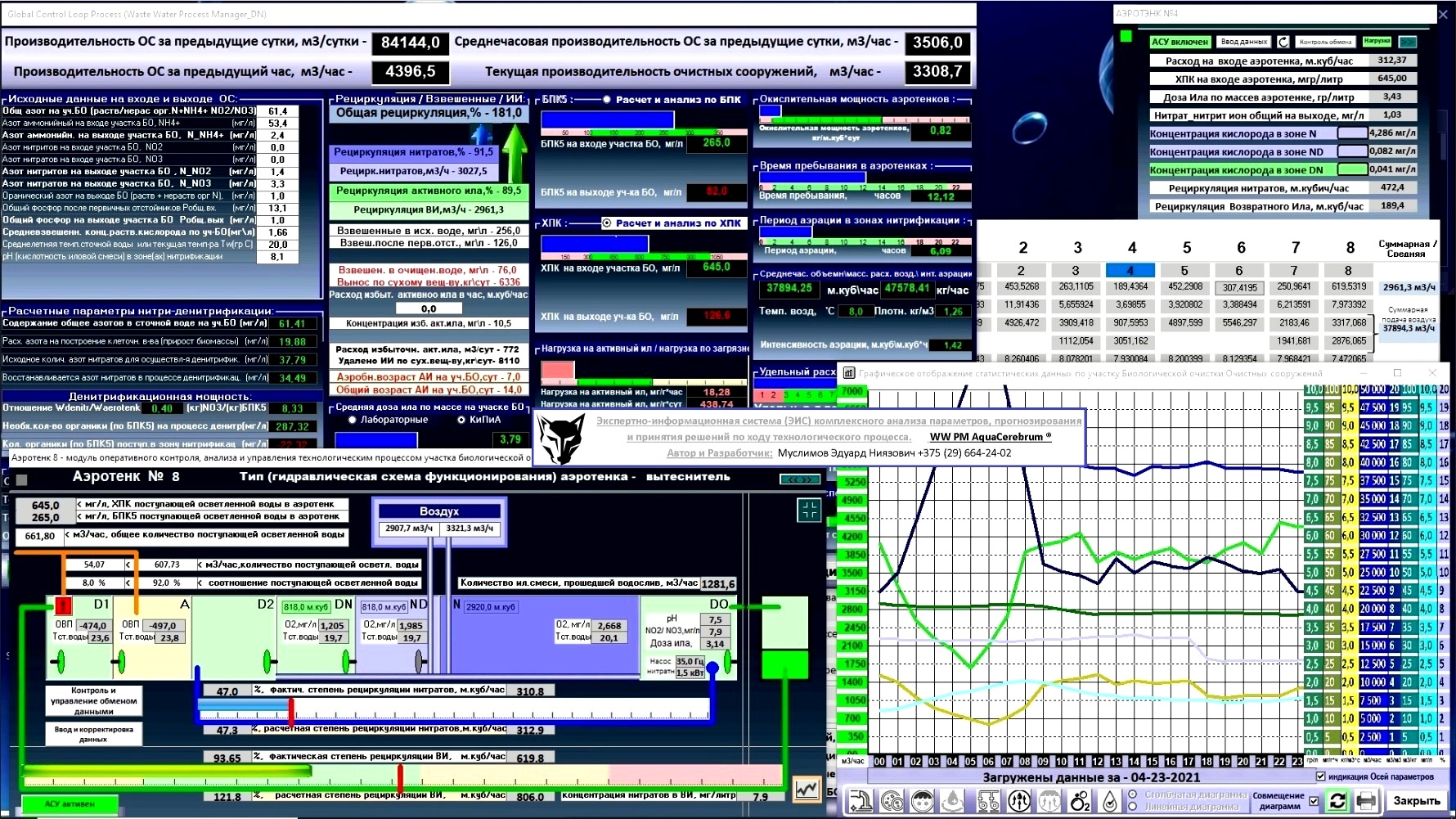Click green oxygen swatch for zone DN

1352,169
